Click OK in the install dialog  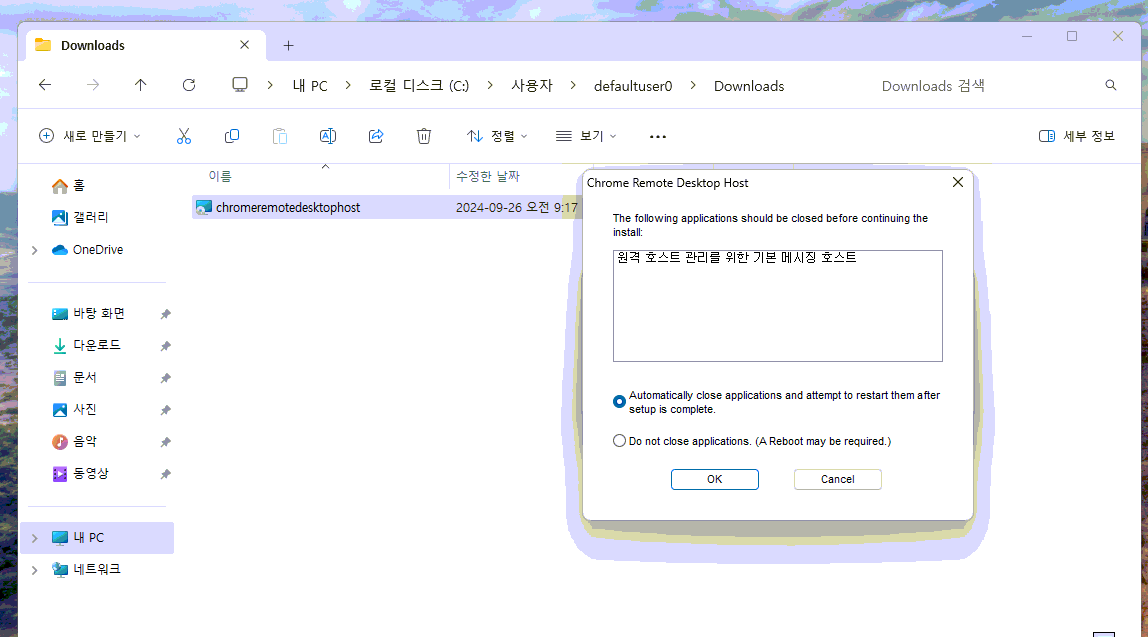coord(715,479)
